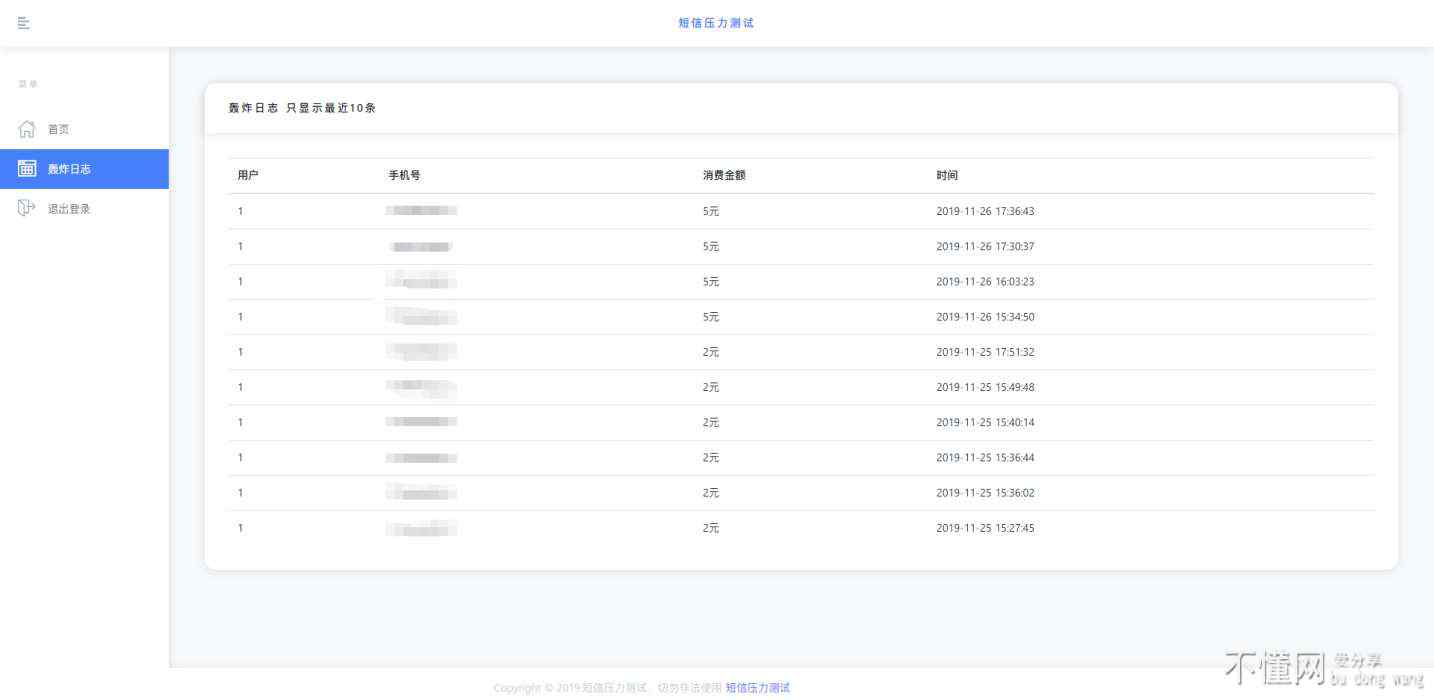Viewport: 1434px width, 700px height.
Task: Select the 5元 amount at 2019-11-26 16:03:23
Action: point(711,282)
